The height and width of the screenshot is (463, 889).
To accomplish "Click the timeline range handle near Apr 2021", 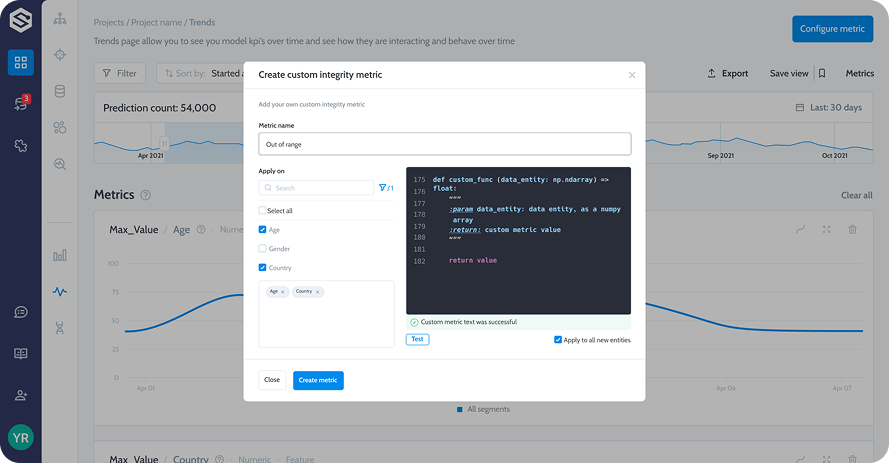I will (x=165, y=145).
